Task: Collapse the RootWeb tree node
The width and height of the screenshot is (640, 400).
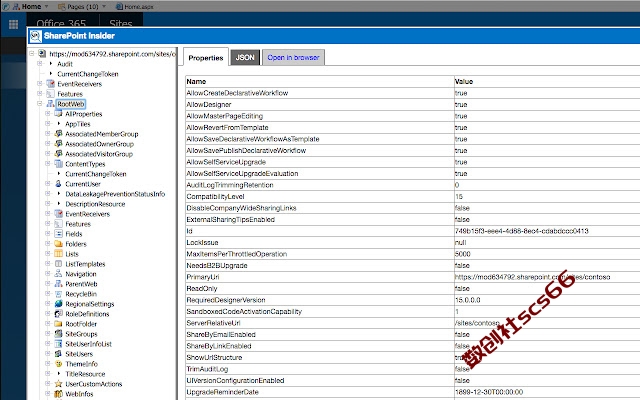Action: click(x=40, y=104)
